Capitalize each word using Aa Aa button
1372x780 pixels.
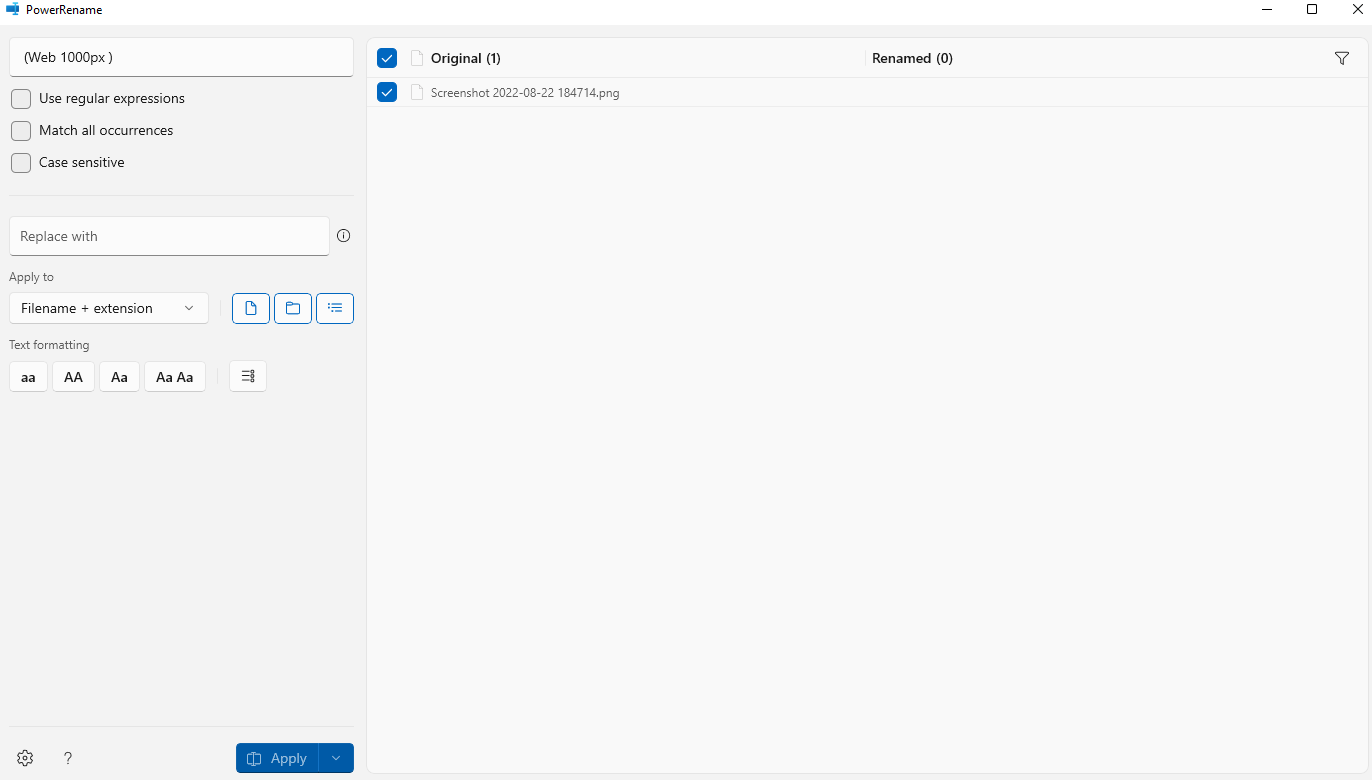pyautogui.click(x=174, y=376)
